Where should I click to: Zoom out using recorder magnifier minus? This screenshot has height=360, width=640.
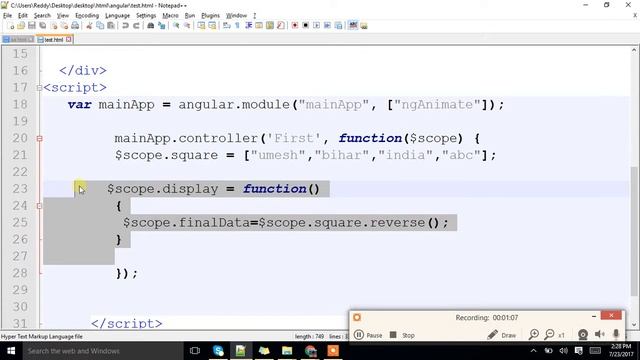pos(549,335)
